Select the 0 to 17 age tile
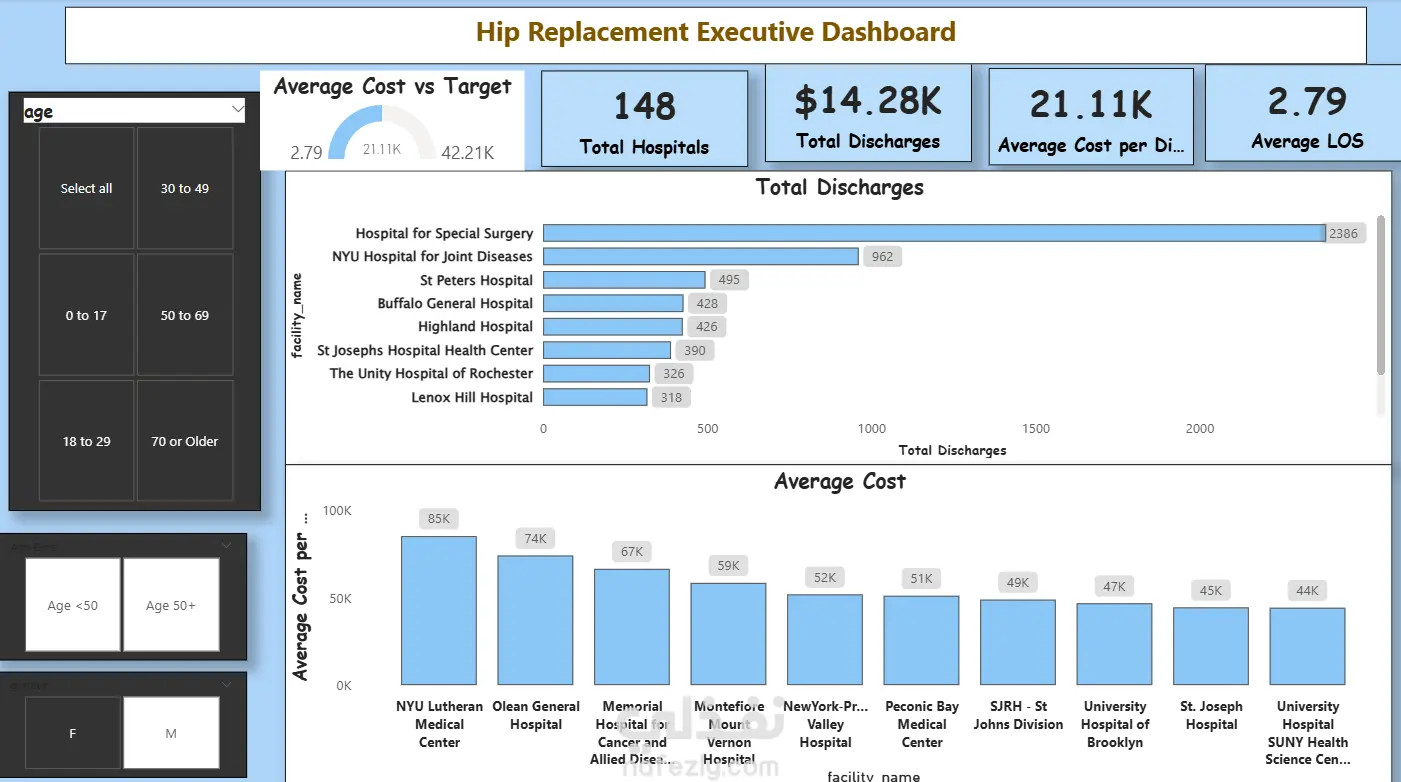 pyautogui.click(x=86, y=315)
